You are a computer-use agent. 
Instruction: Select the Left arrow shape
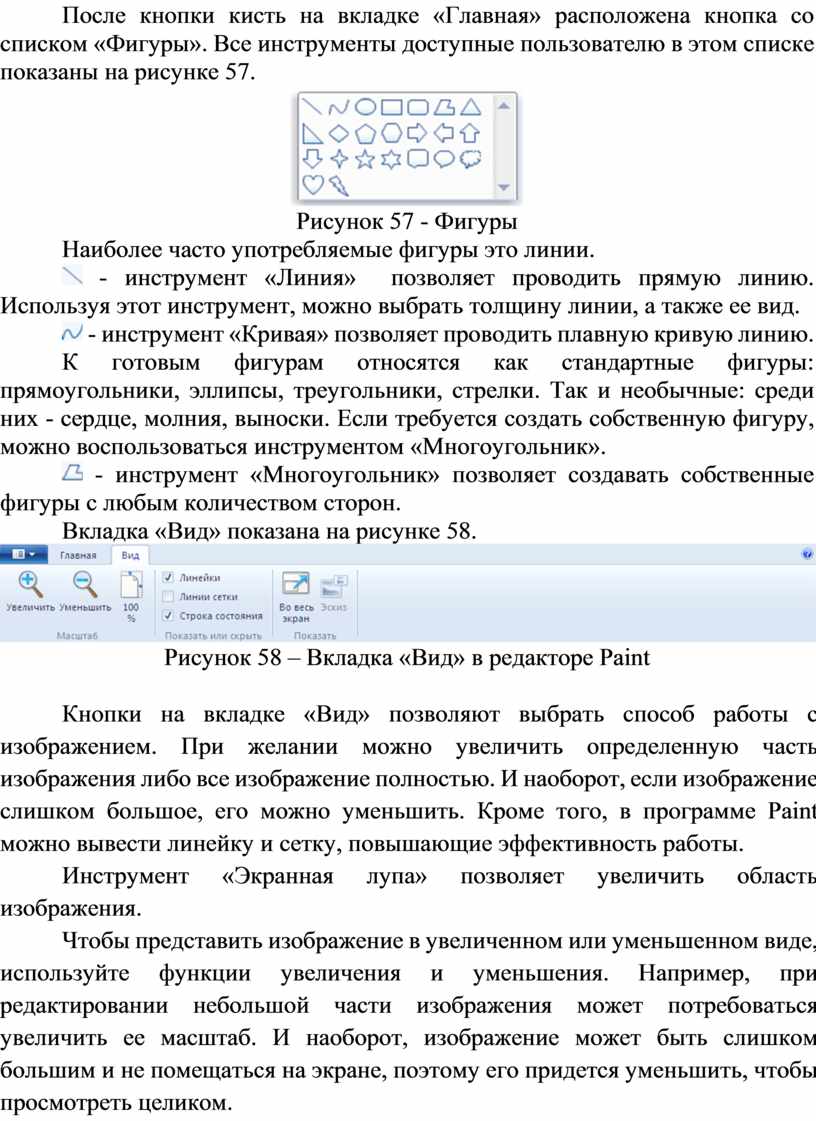(x=444, y=133)
